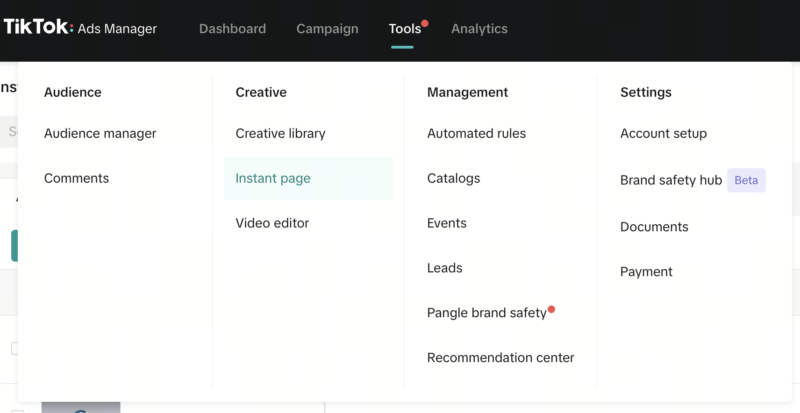Go to the Analytics tab

[x=479, y=29]
